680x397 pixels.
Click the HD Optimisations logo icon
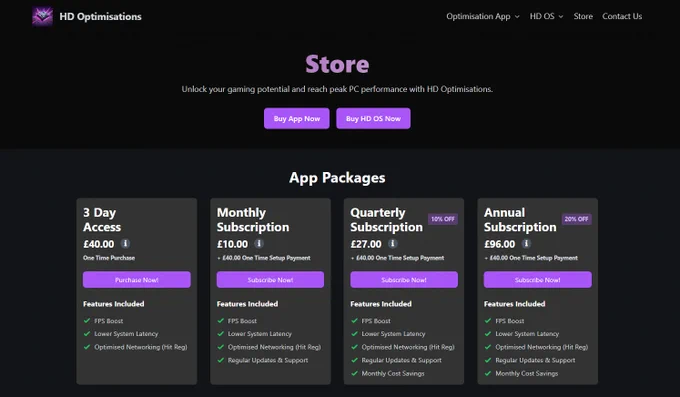(42, 16)
